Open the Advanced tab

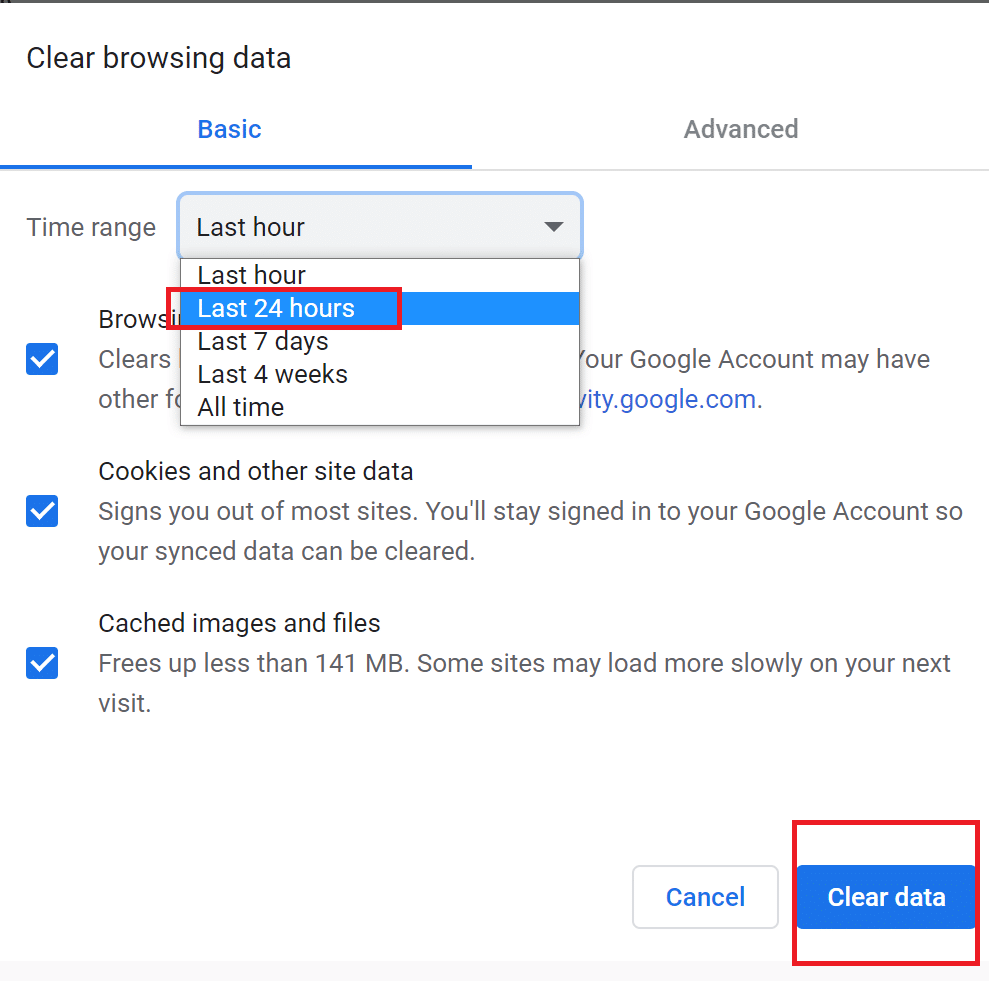click(x=740, y=129)
